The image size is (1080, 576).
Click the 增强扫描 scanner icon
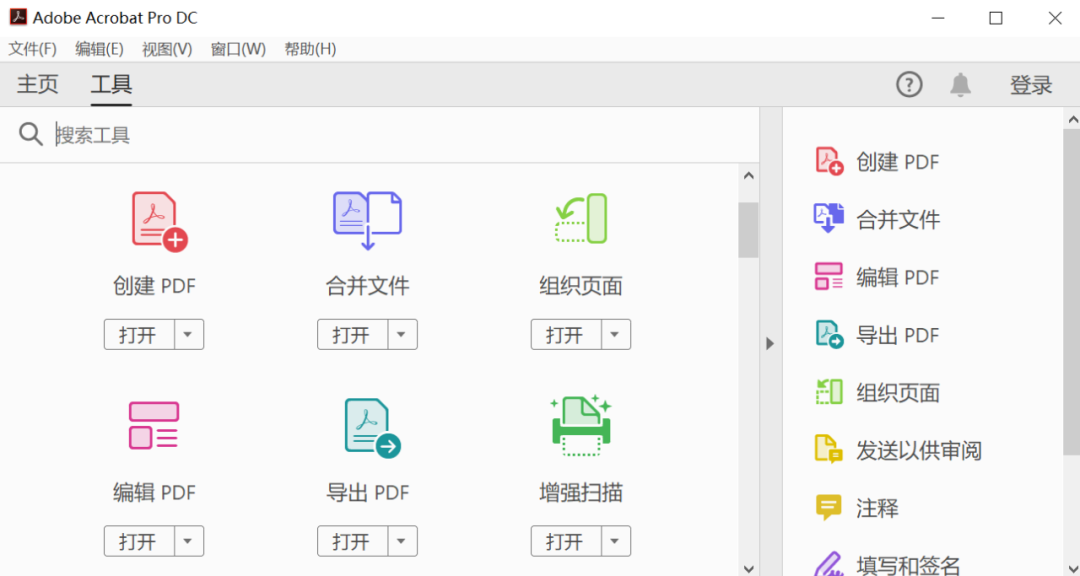click(x=581, y=425)
